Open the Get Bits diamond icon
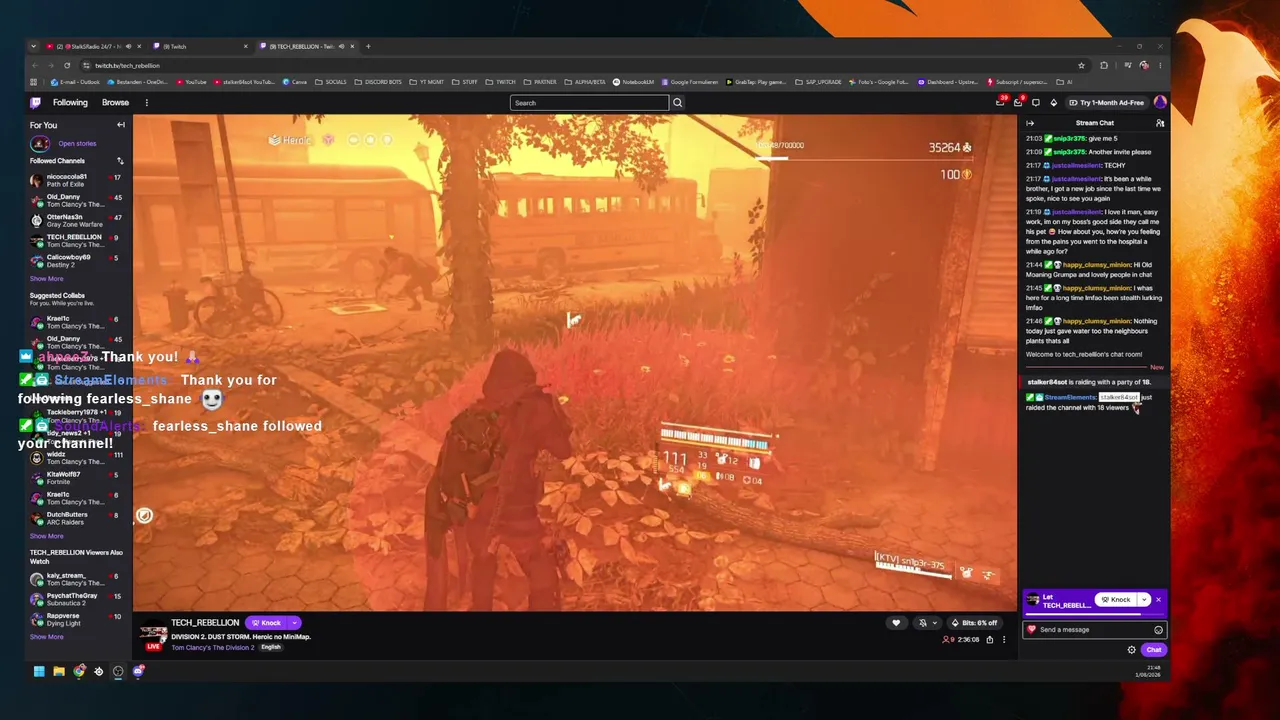This screenshot has height=720, width=1280. coord(1053,102)
